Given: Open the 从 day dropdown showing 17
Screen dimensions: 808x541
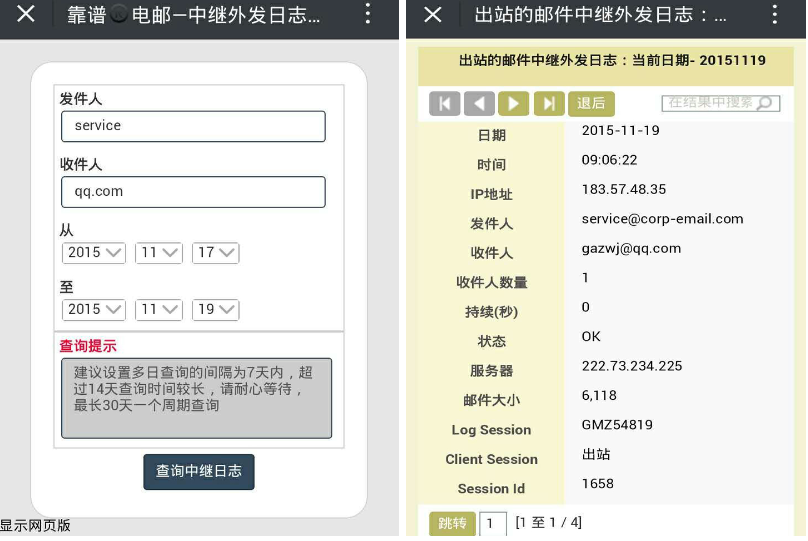Looking at the screenshot, I should pyautogui.click(x=215, y=252).
